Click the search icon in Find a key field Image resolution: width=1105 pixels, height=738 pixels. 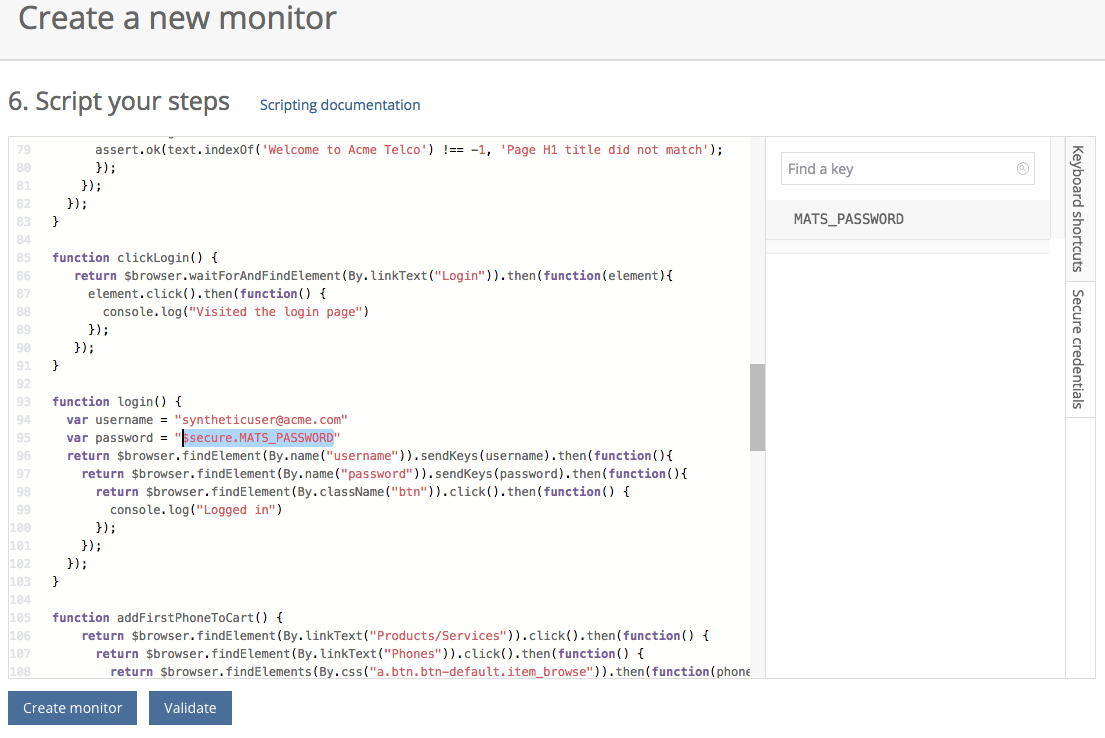(x=1023, y=168)
